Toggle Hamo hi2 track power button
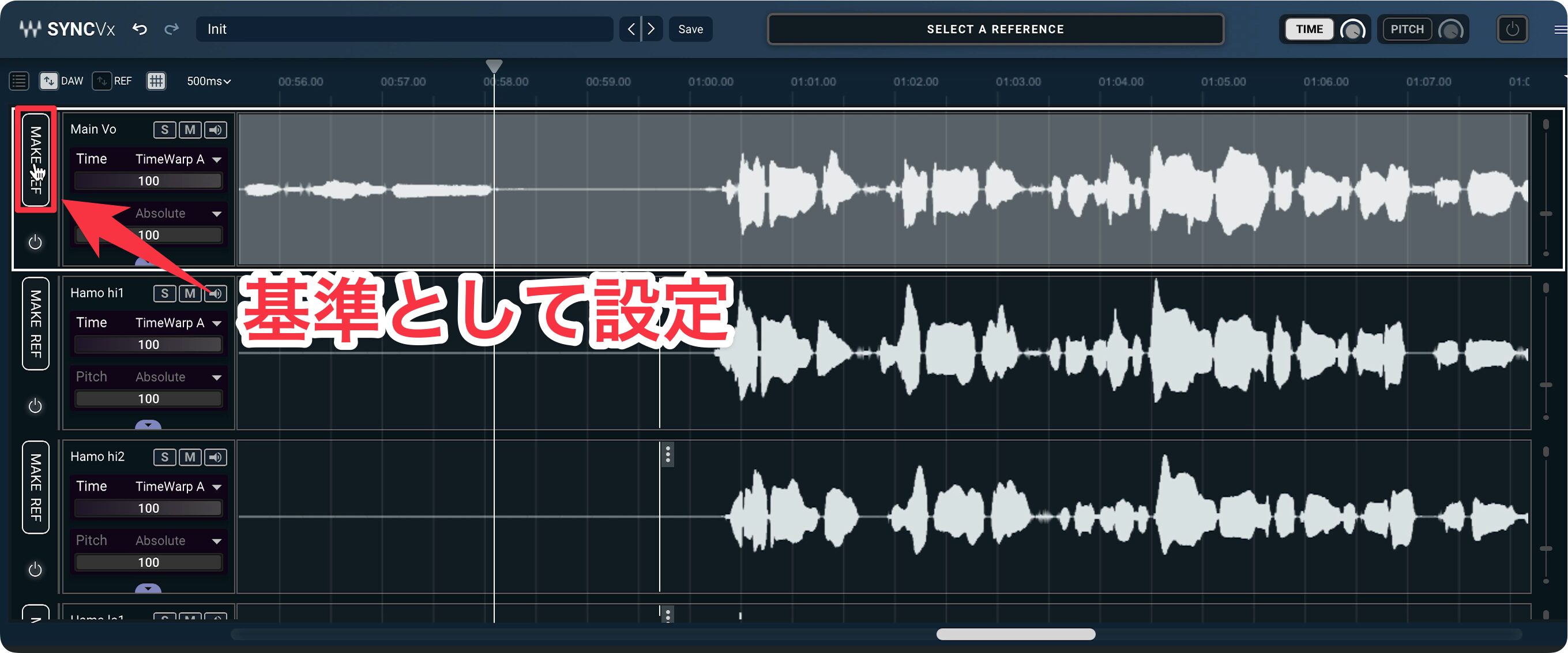 (35, 569)
